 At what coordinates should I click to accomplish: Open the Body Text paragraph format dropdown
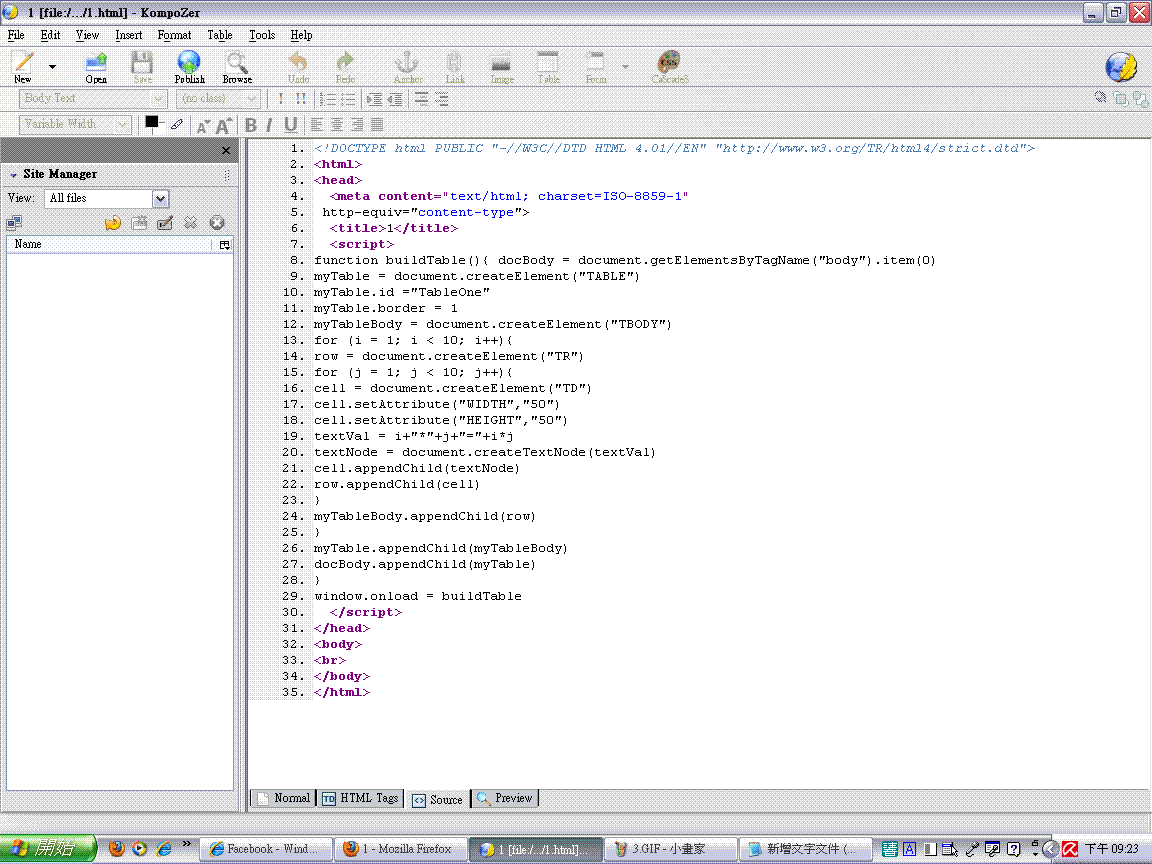93,98
